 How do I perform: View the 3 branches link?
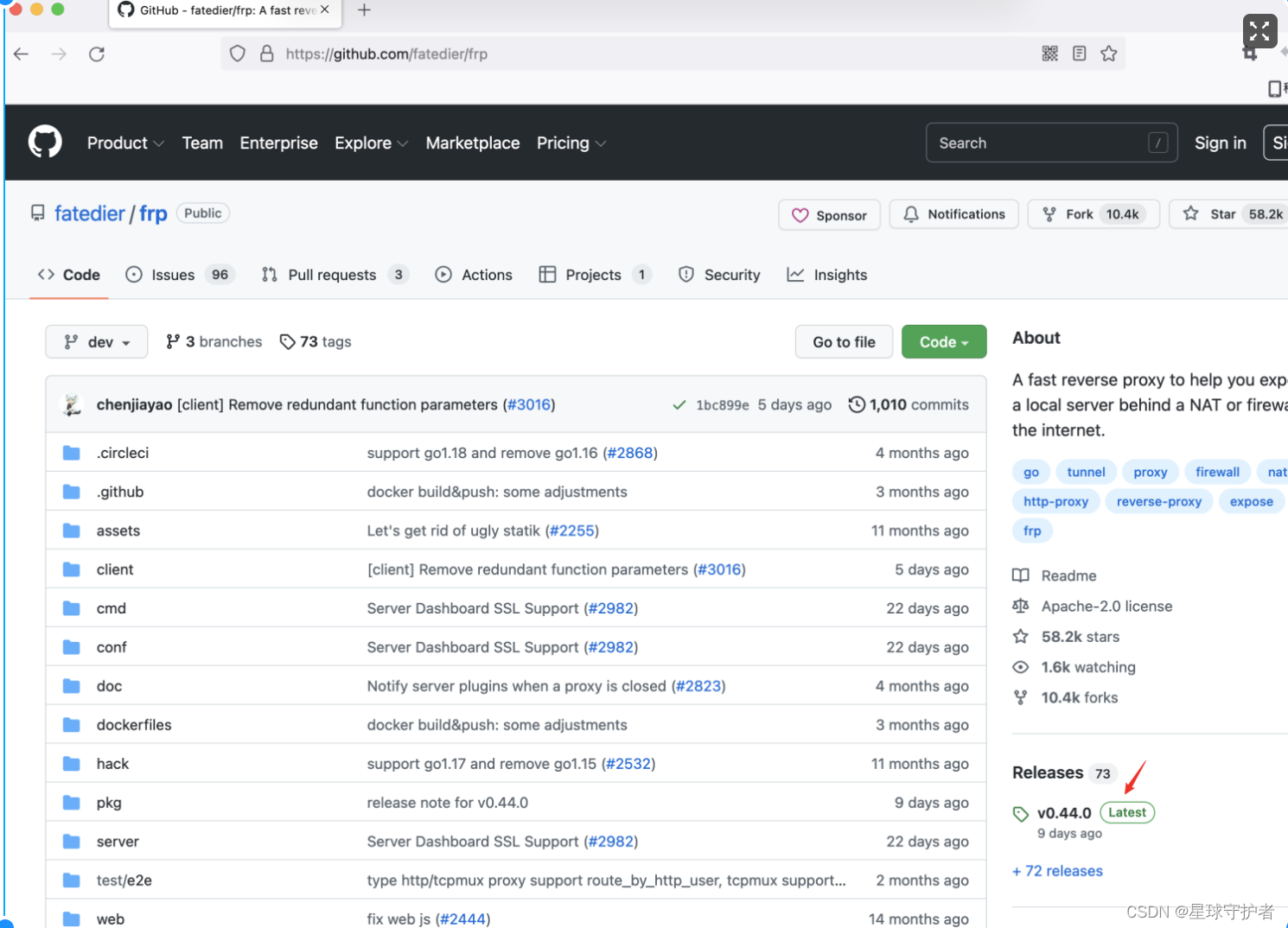point(214,342)
